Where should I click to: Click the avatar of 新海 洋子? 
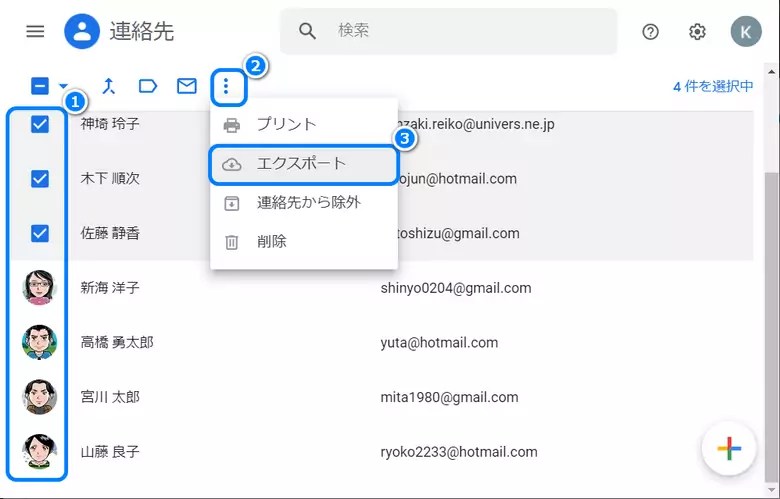click(x=39, y=288)
